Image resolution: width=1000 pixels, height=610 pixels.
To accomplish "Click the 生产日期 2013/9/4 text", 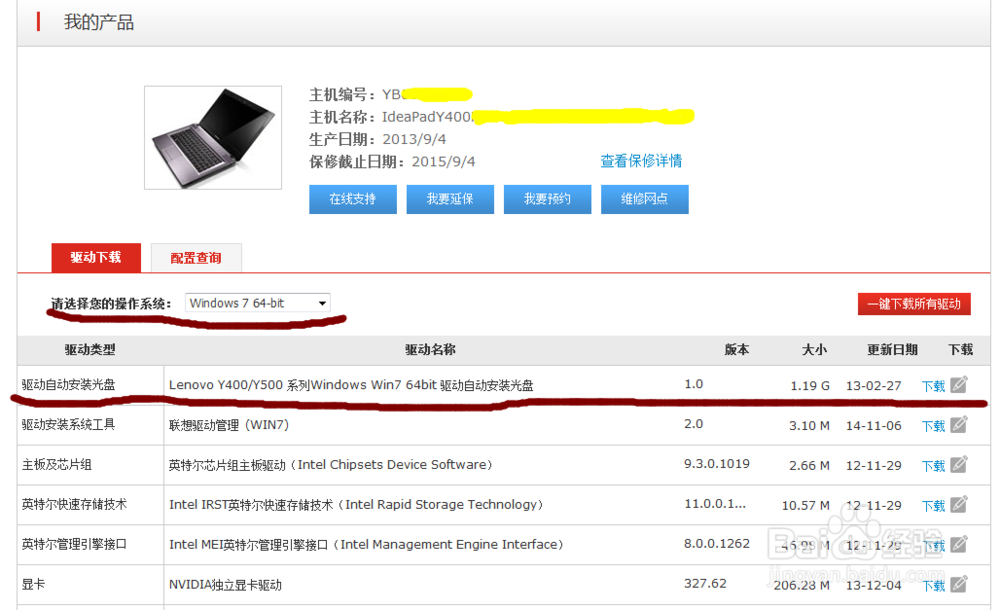I will pyautogui.click(x=378, y=139).
